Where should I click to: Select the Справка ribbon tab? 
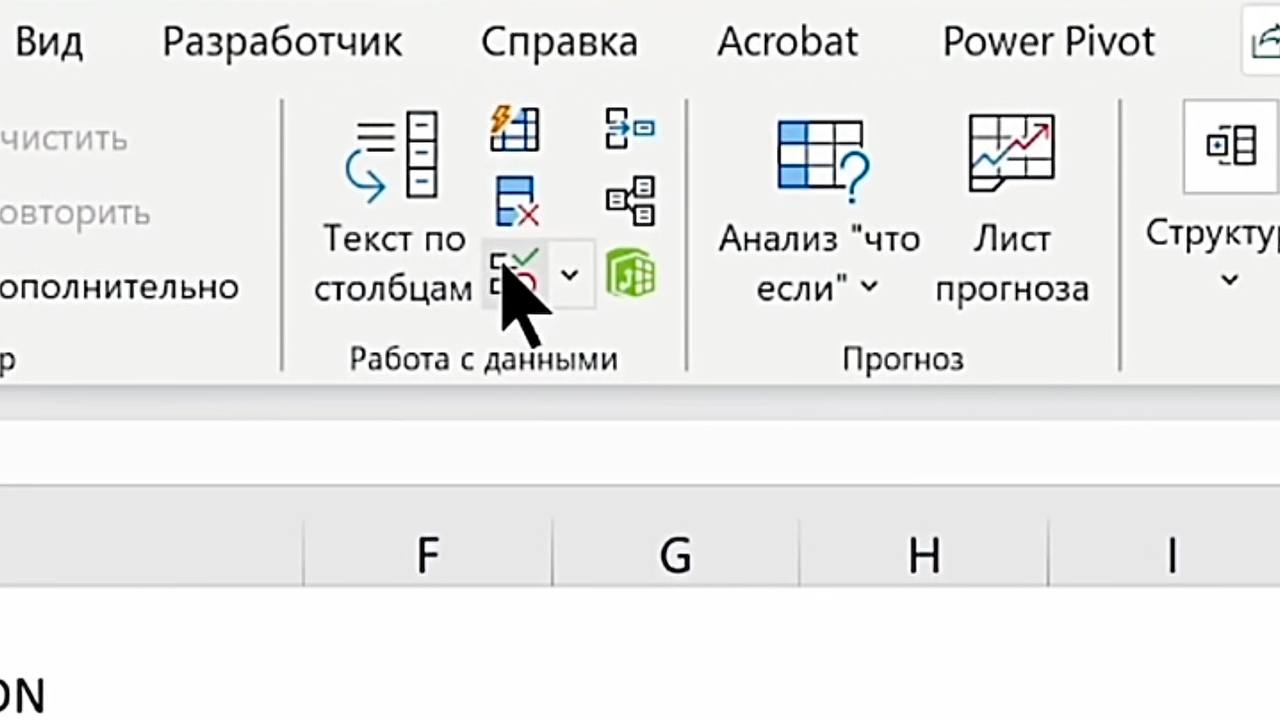pos(559,42)
